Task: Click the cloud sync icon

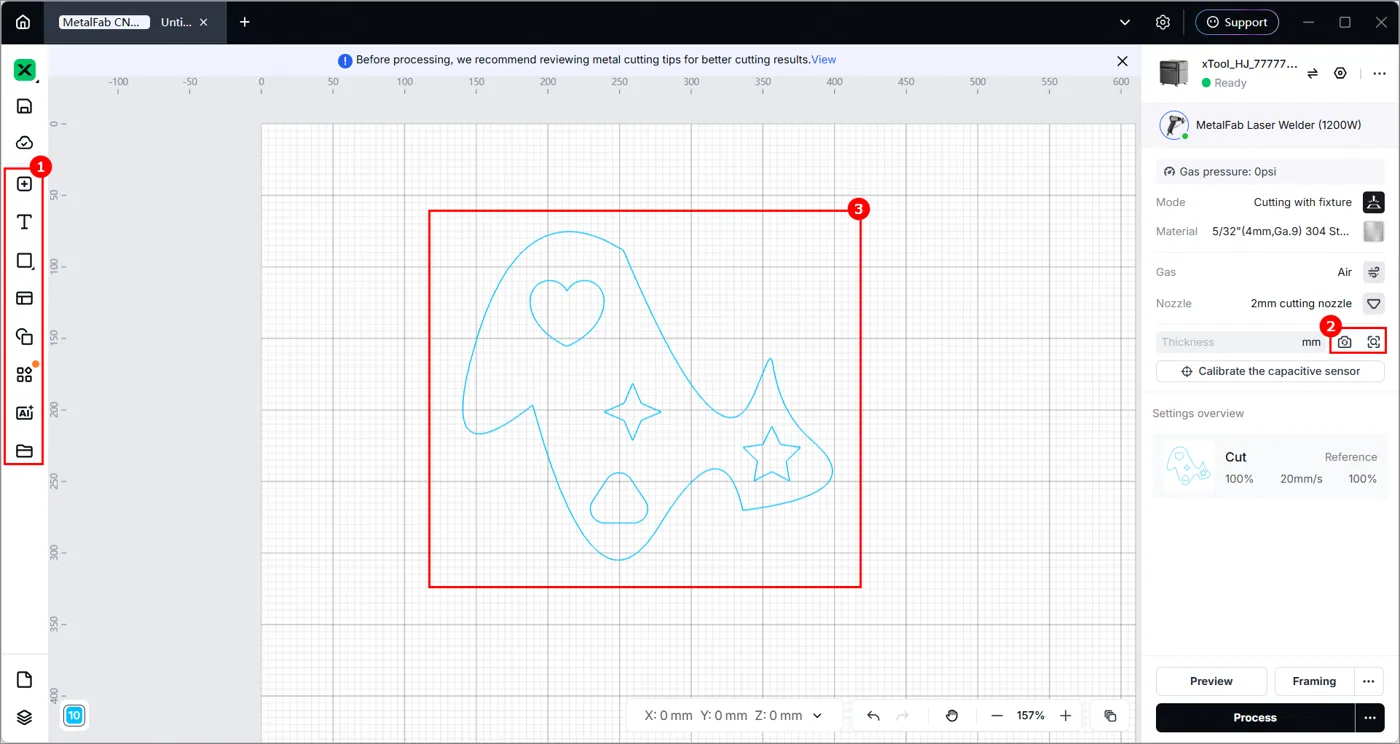Action: [25, 143]
